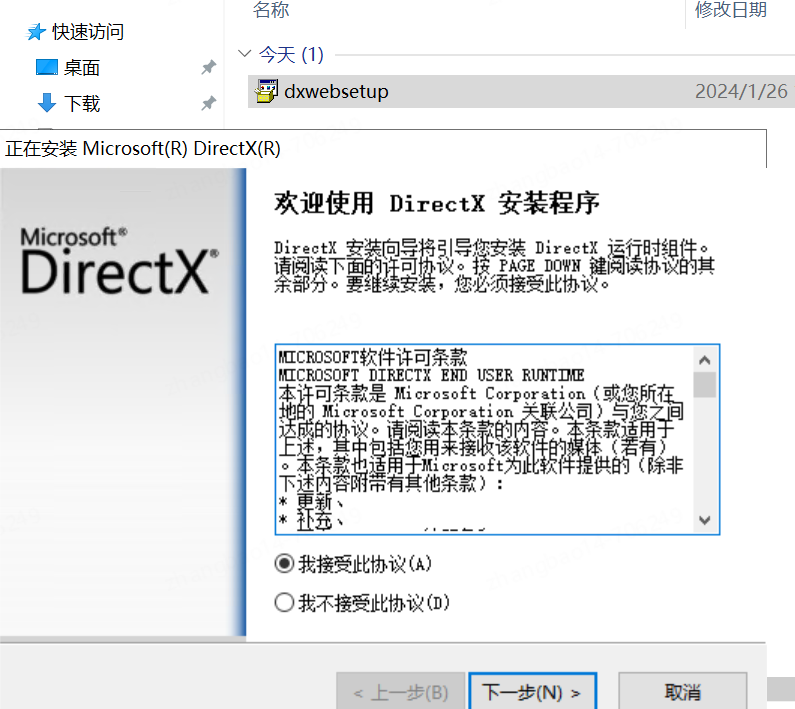Viewport: 795px width, 709px height.
Task: Click the 下一步(N) > button
Action: click(532, 691)
